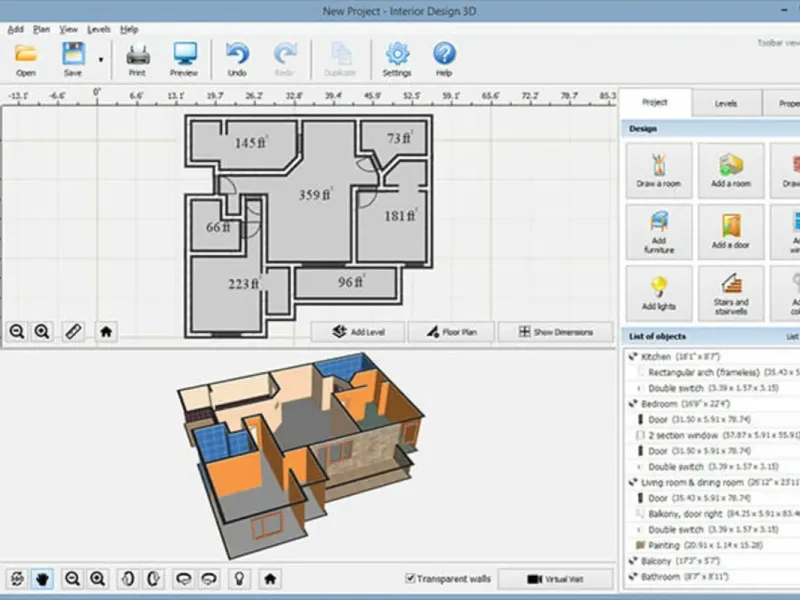Click the 181 ft room label on plan
800x600 pixels.
(x=401, y=216)
